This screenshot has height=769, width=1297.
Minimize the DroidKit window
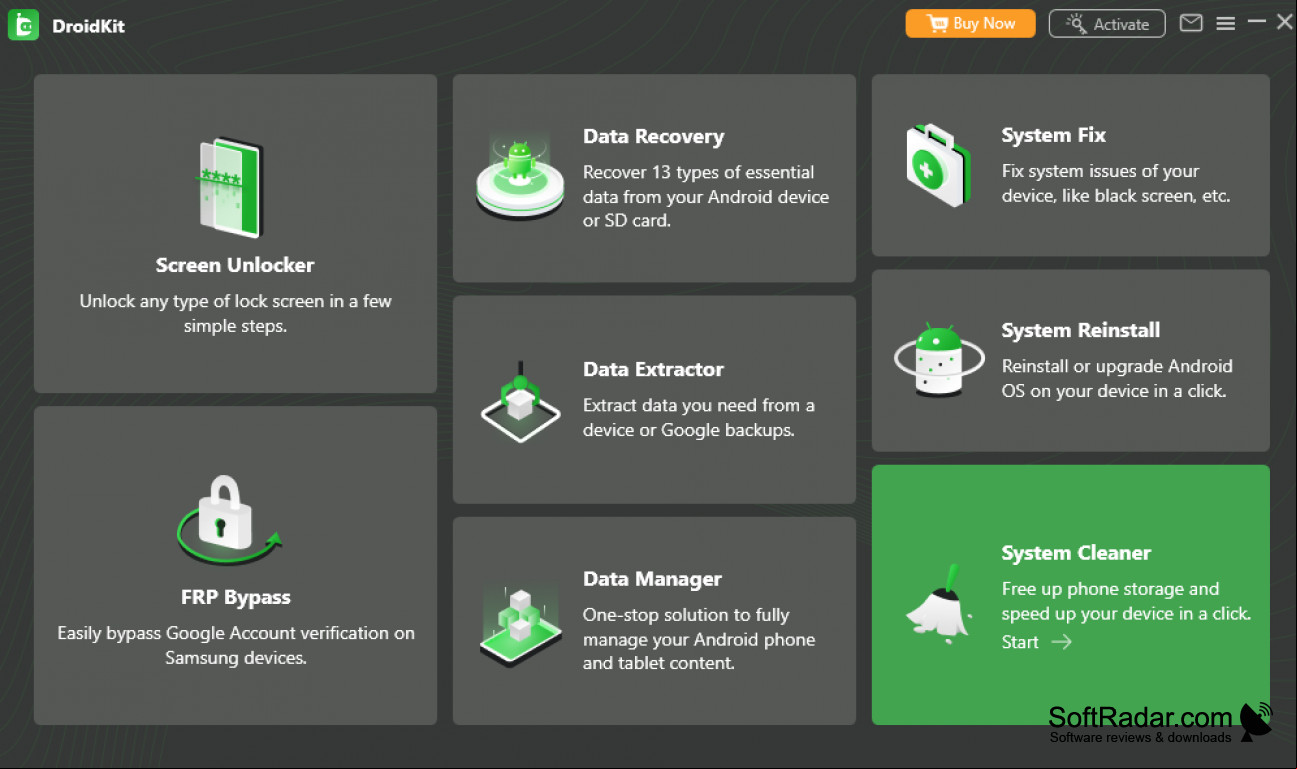tap(1258, 21)
